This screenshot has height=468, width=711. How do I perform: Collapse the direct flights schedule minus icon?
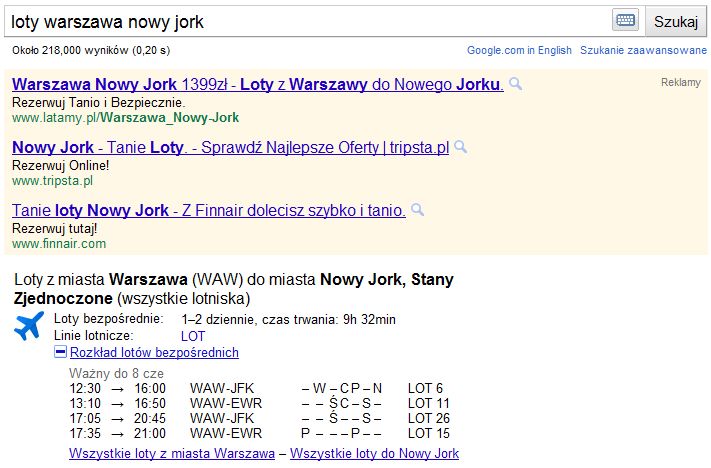[x=60, y=353]
